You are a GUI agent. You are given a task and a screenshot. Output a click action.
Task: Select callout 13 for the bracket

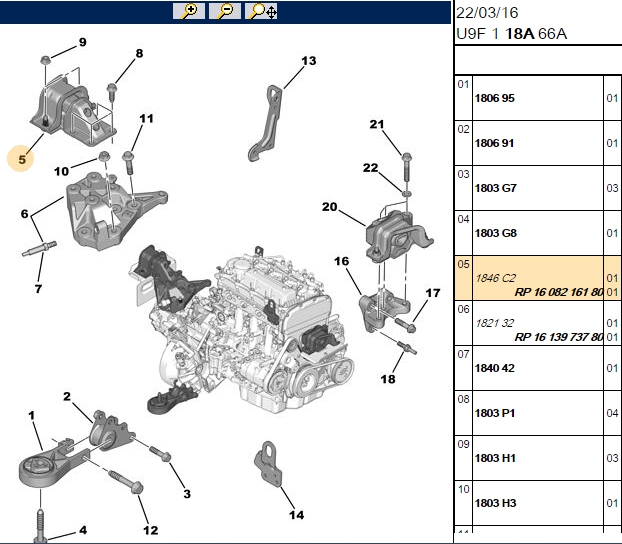click(309, 61)
